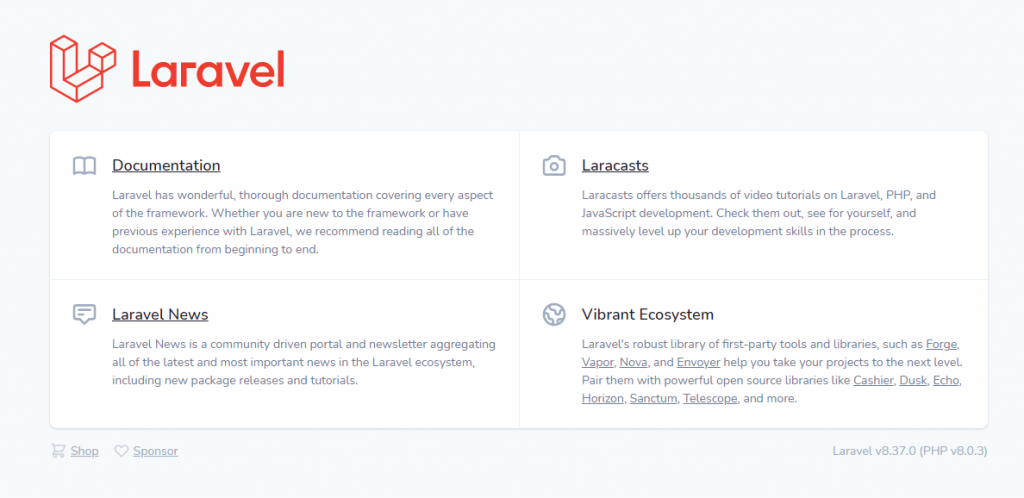Click the open book Documentation icon
The image size is (1024, 498).
[84, 166]
